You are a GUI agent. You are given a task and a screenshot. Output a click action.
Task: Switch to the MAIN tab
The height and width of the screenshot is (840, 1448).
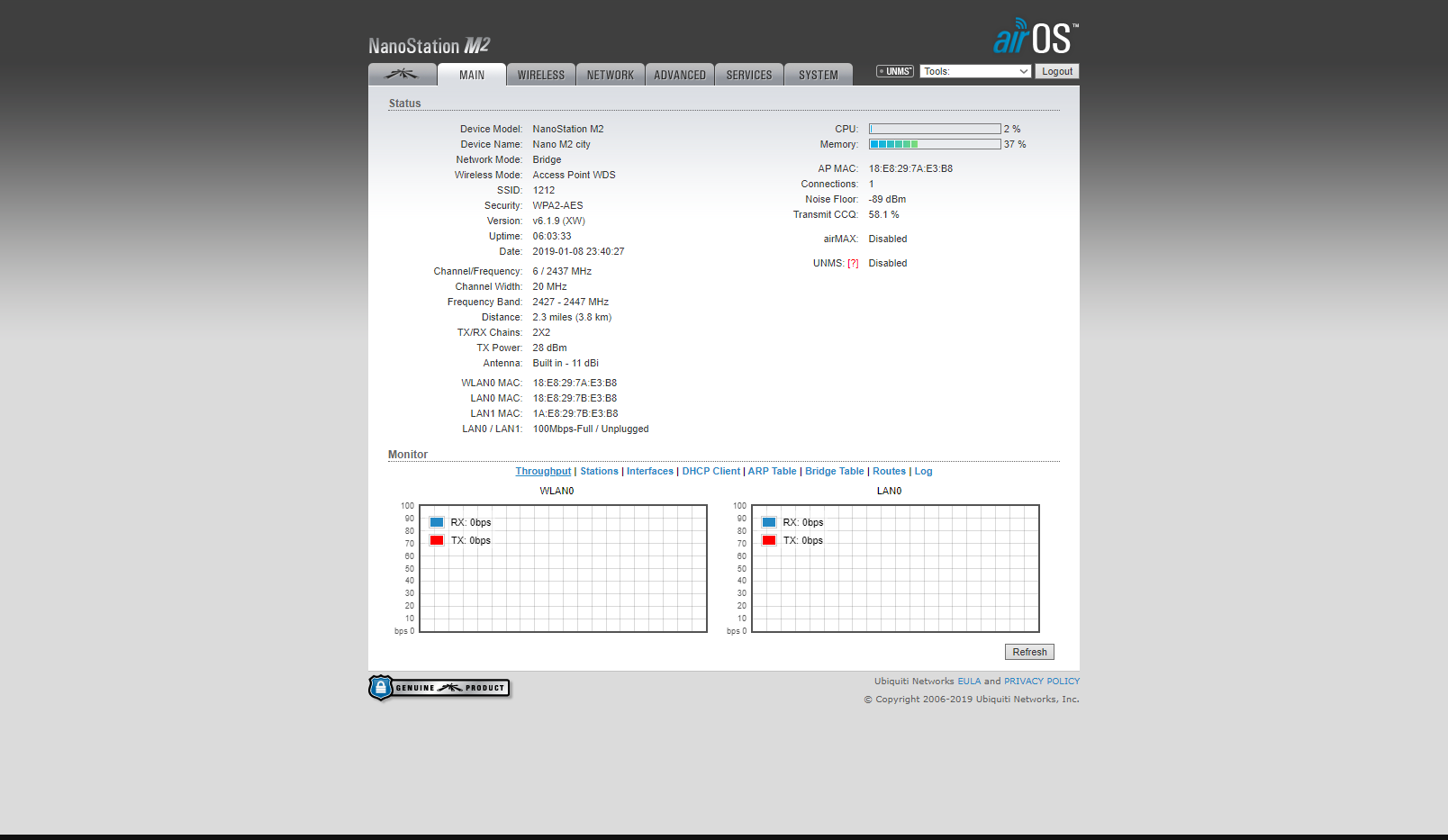point(472,75)
